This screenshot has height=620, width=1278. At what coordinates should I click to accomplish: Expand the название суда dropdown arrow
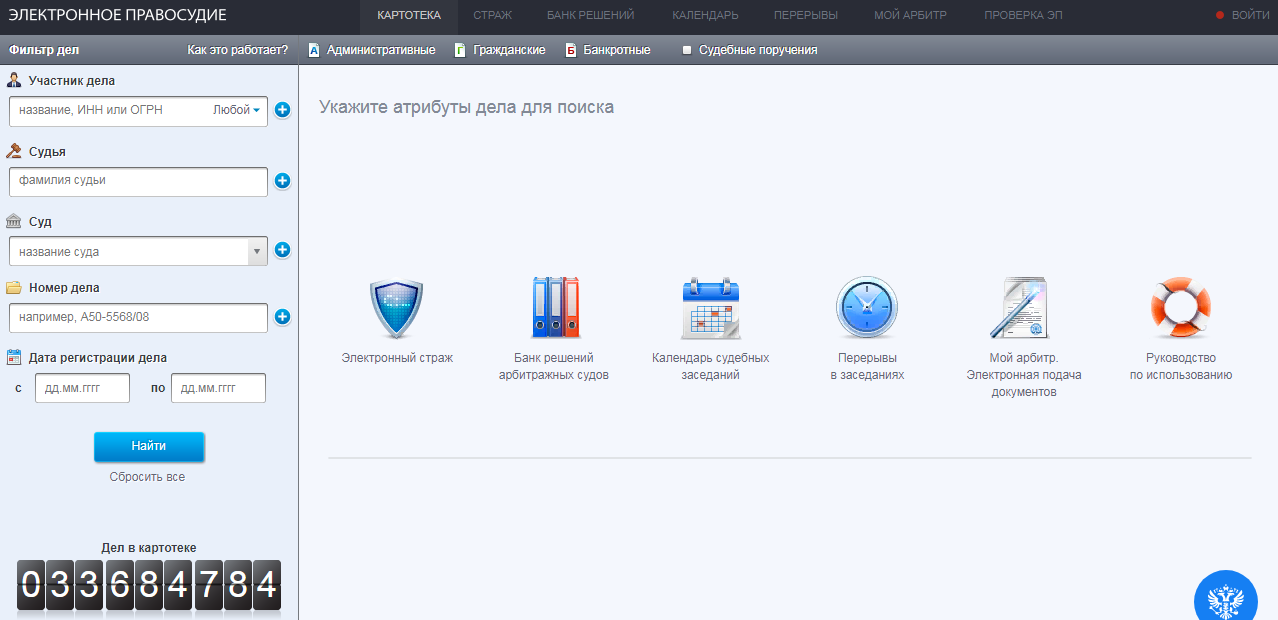257,252
